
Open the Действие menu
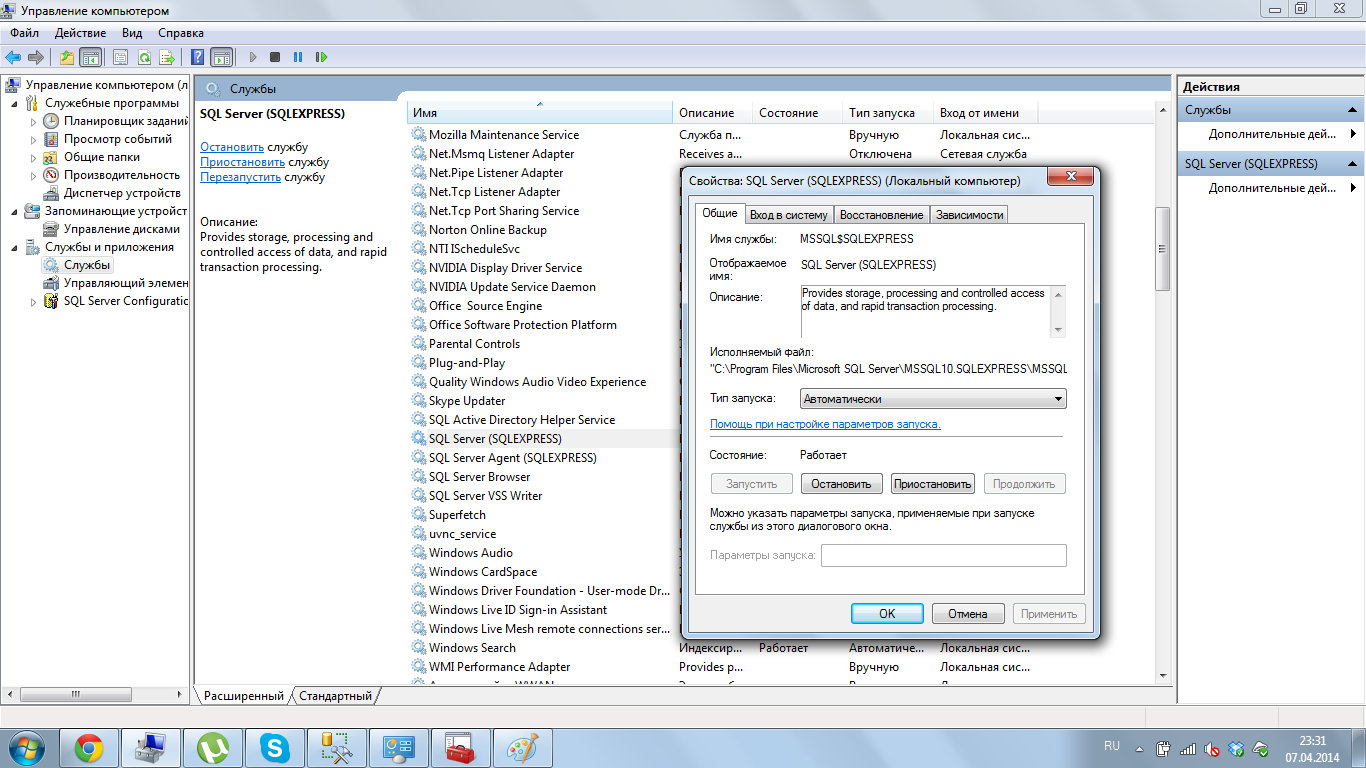tap(80, 33)
